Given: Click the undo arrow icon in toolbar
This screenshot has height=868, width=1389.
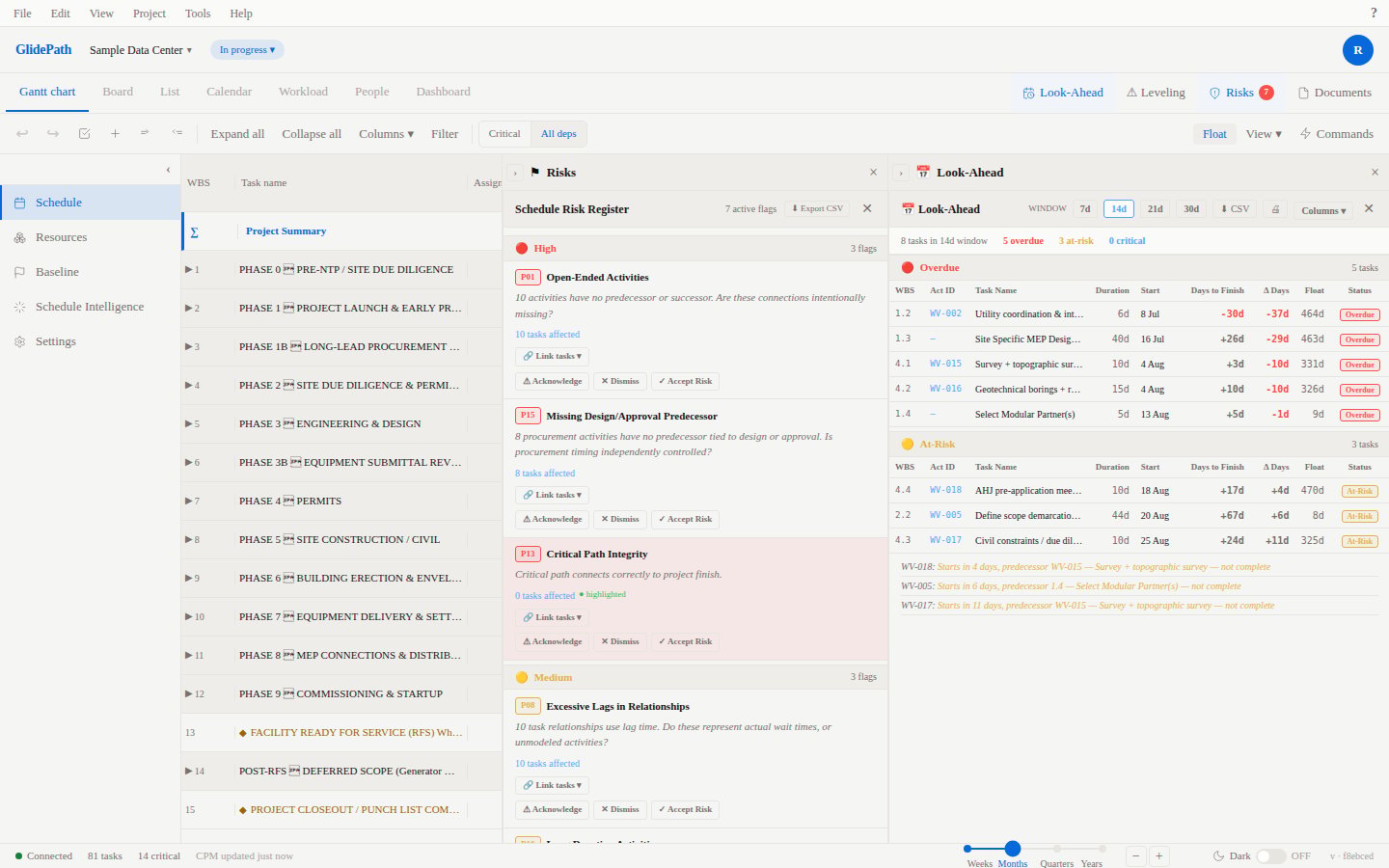Looking at the screenshot, I should 22,134.
